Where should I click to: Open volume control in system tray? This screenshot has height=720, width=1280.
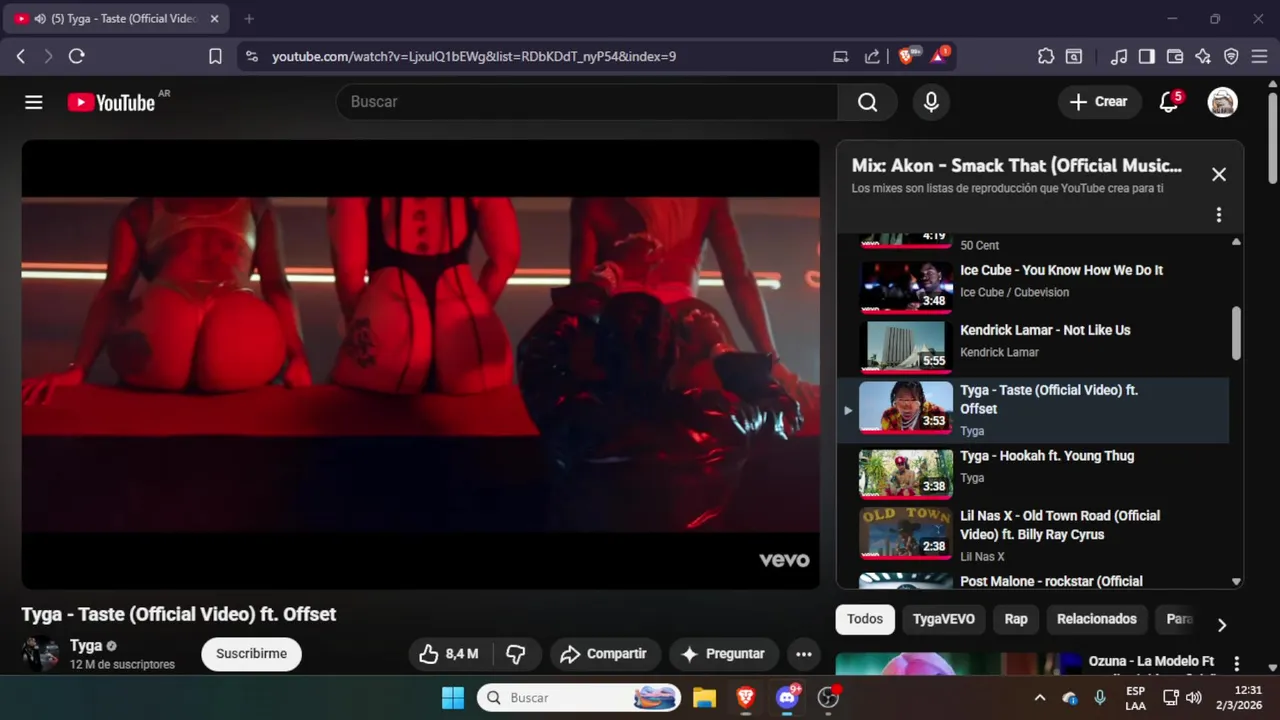point(1193,698)
